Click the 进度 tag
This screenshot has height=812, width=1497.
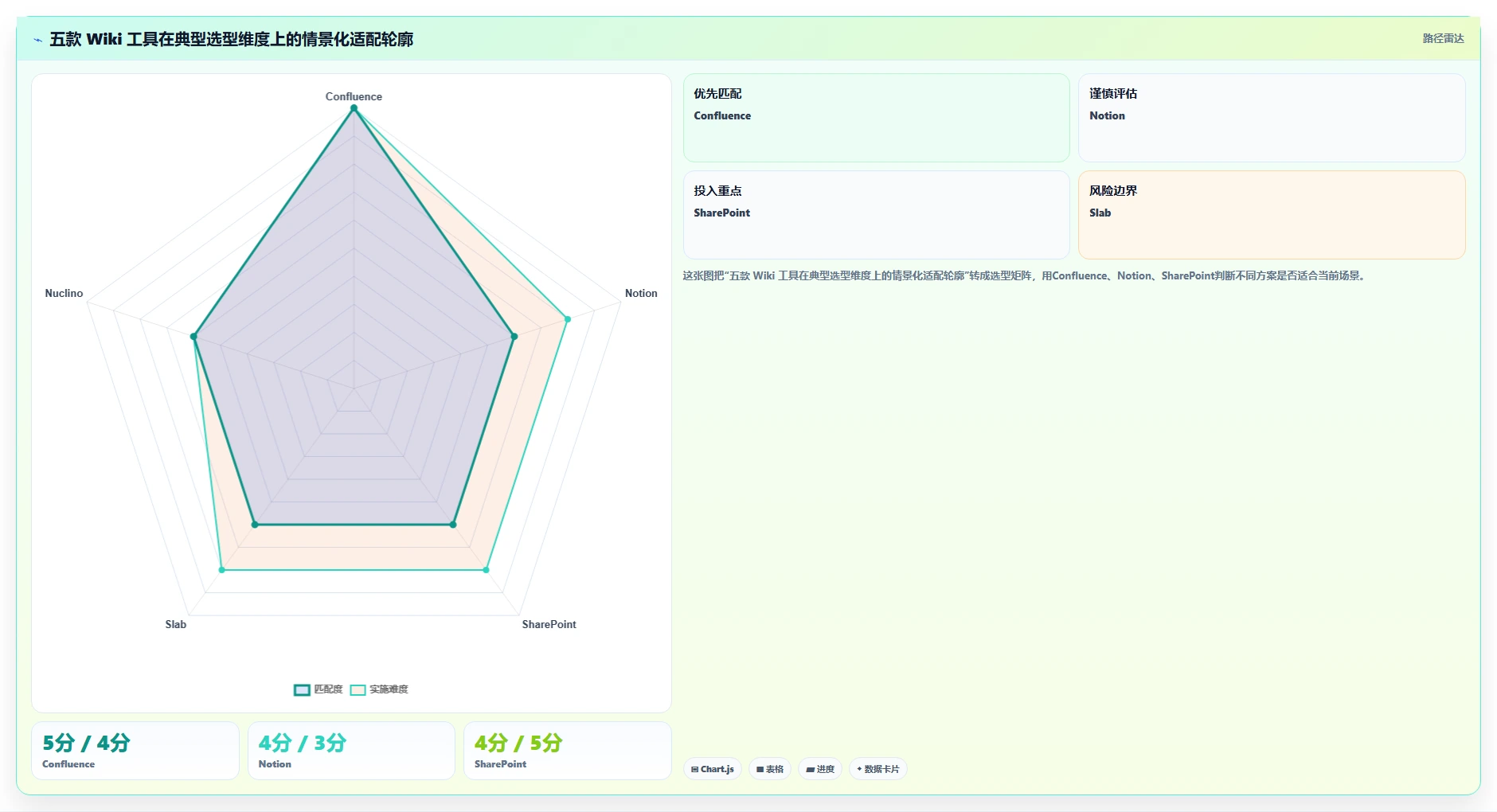[x=820, y=769]
